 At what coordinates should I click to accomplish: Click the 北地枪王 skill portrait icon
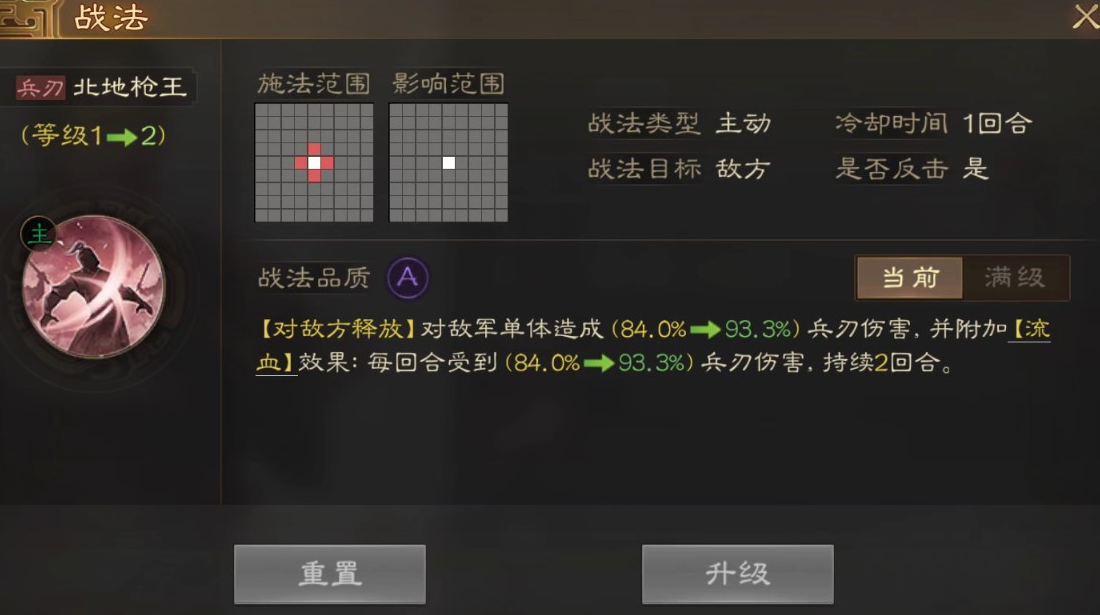pos(93,286)
